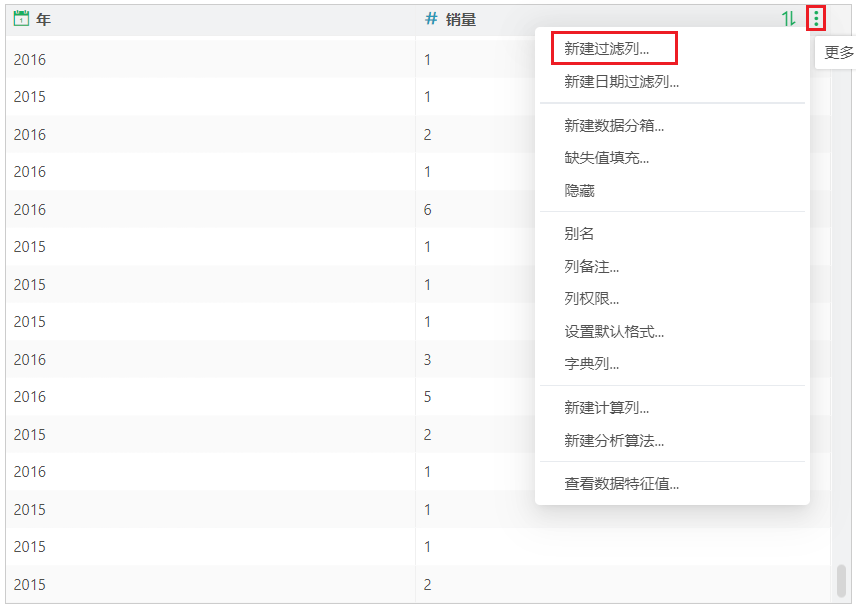Click the green sort arrows icon

pos(789,18)
